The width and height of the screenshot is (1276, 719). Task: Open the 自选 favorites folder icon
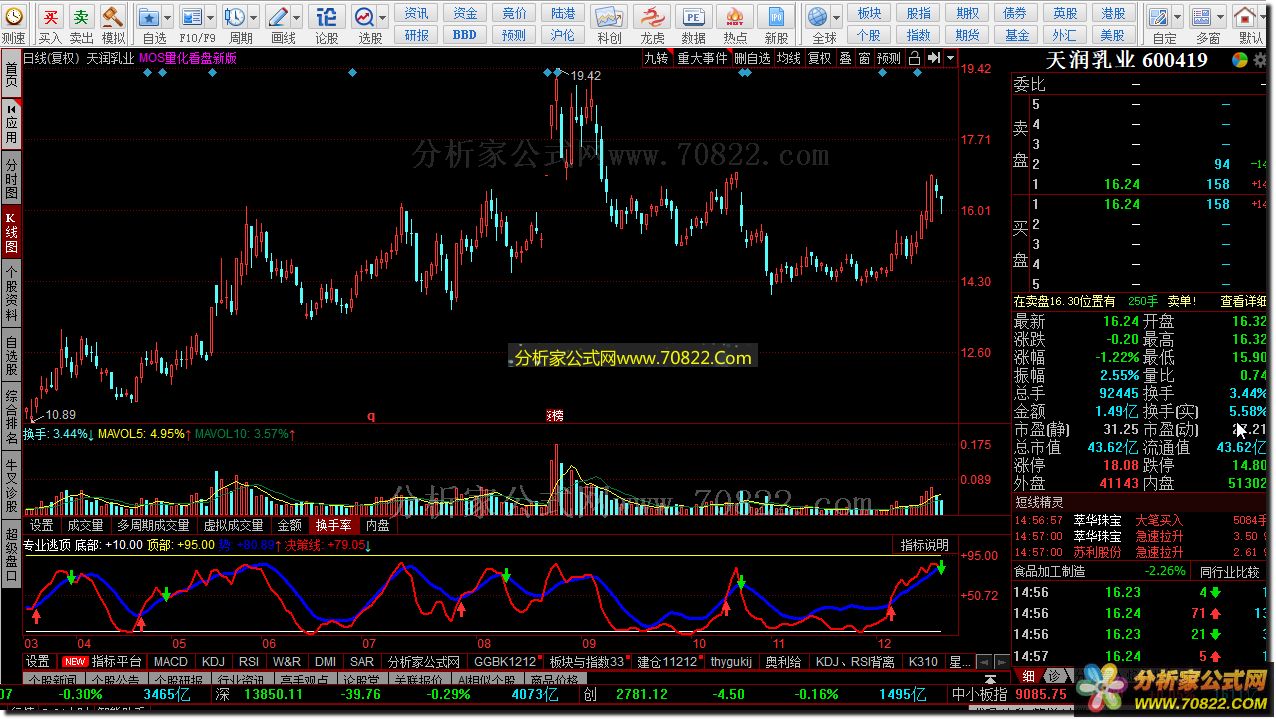(148, 17)
